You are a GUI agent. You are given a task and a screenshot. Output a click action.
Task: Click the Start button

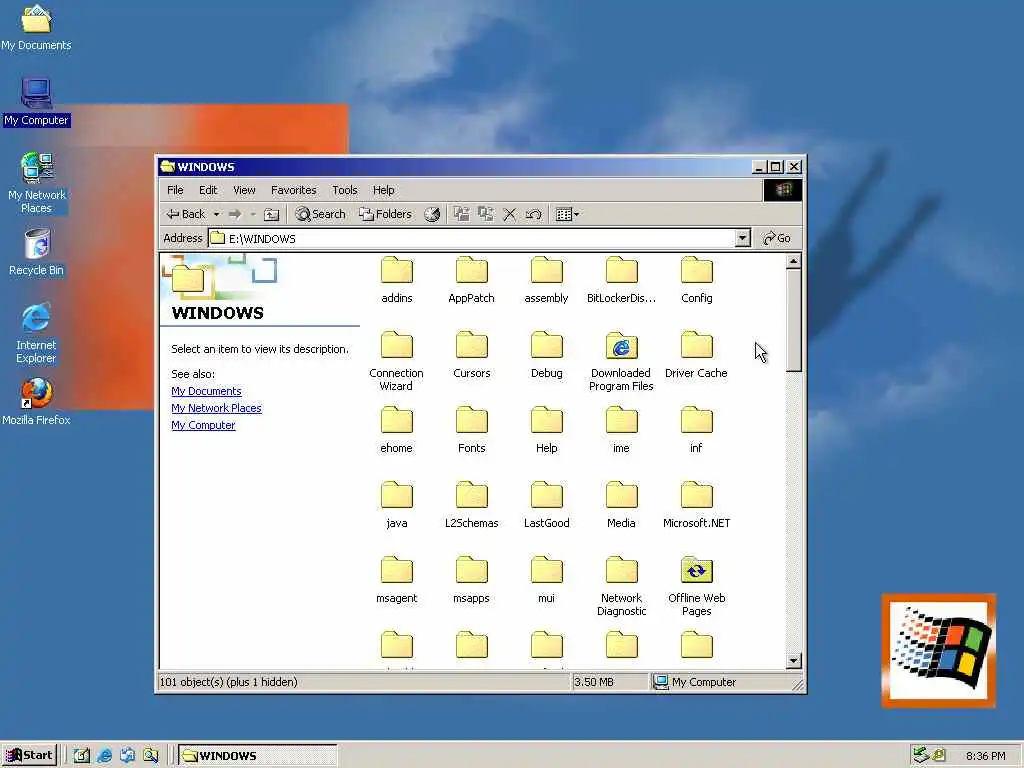tap(29, 756)
